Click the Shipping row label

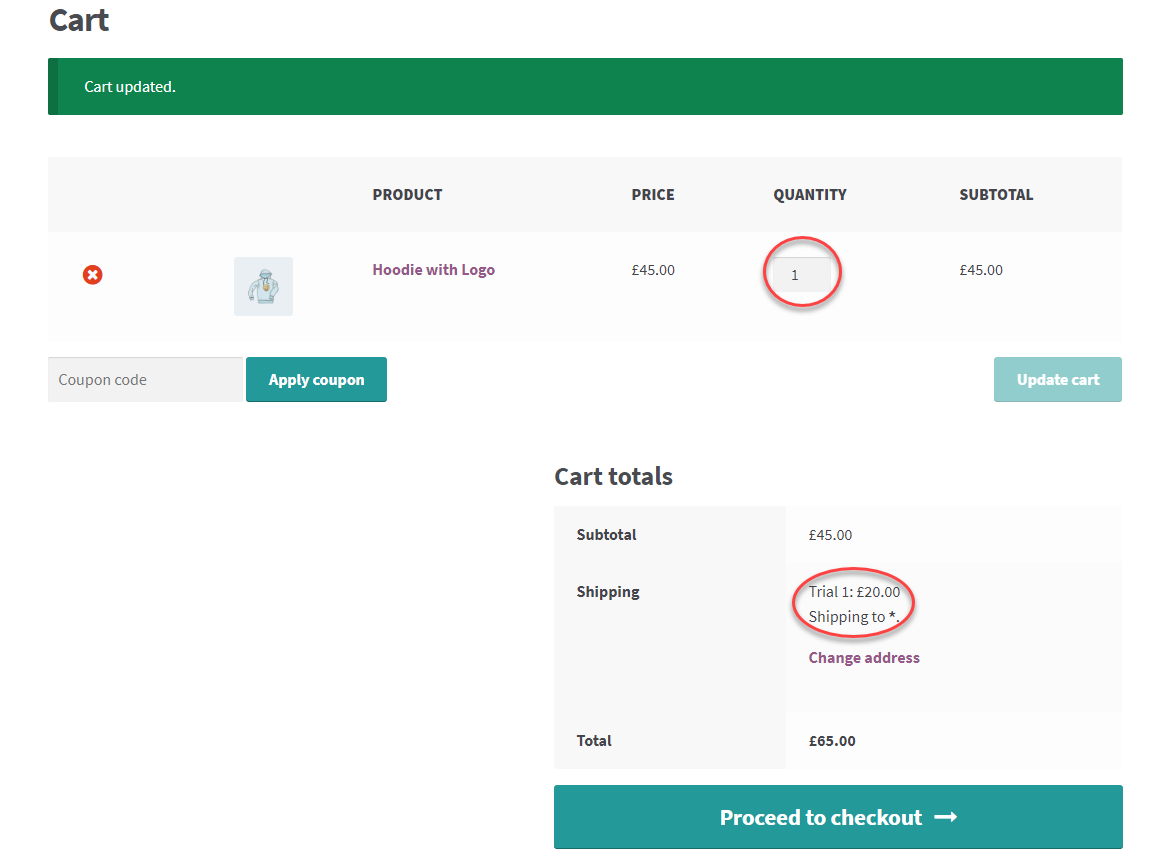(x=608, y=591)
